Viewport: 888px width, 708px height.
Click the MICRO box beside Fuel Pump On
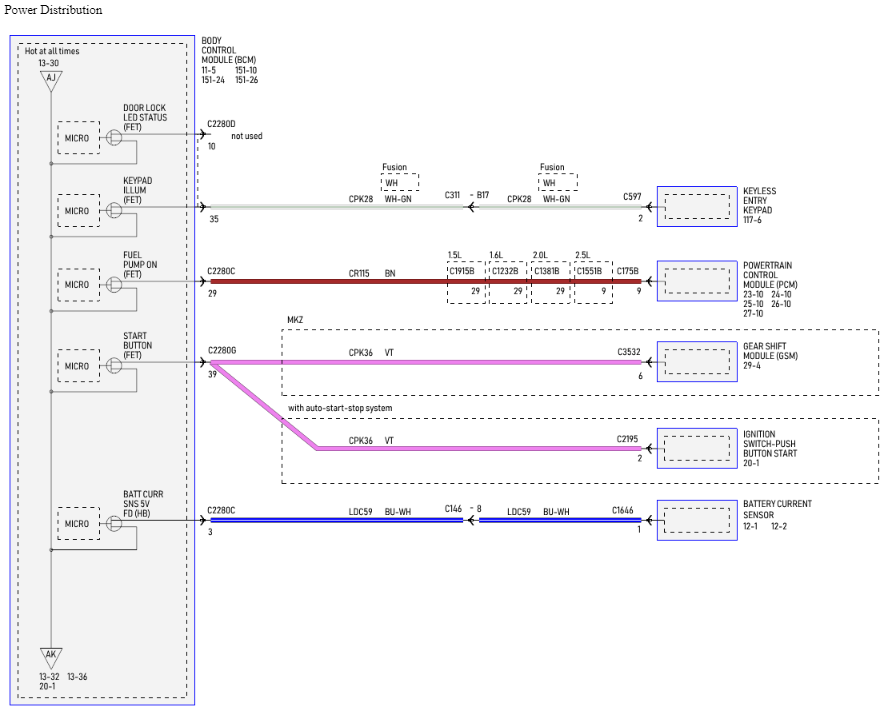(79, 284)
